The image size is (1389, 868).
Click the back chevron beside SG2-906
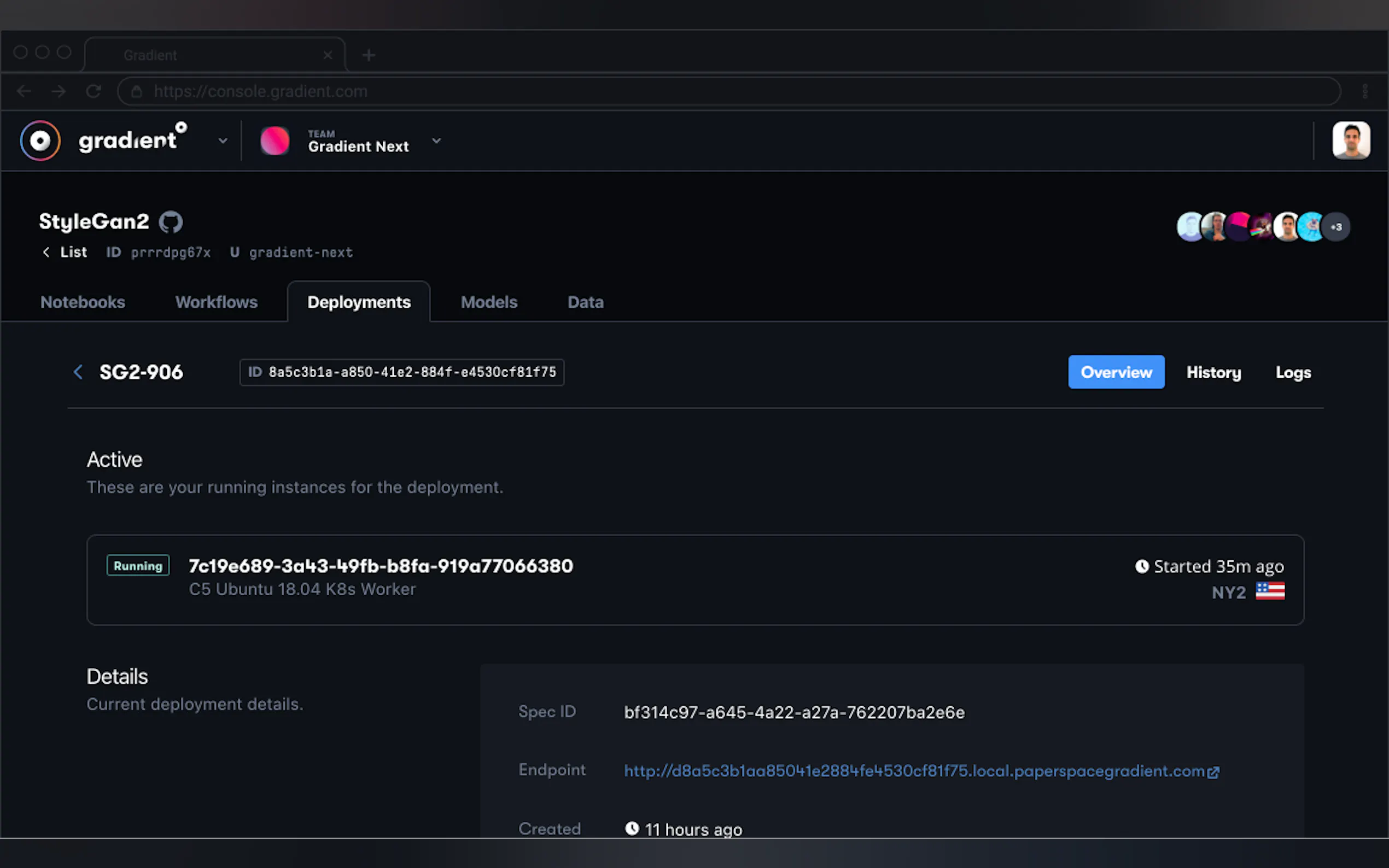pos(79,372)
